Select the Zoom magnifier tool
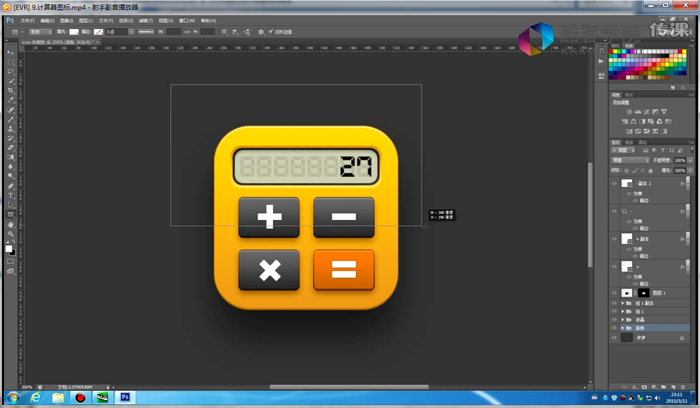Image resolution: width=700 pixels, height=408 pixels. point(11,234)
